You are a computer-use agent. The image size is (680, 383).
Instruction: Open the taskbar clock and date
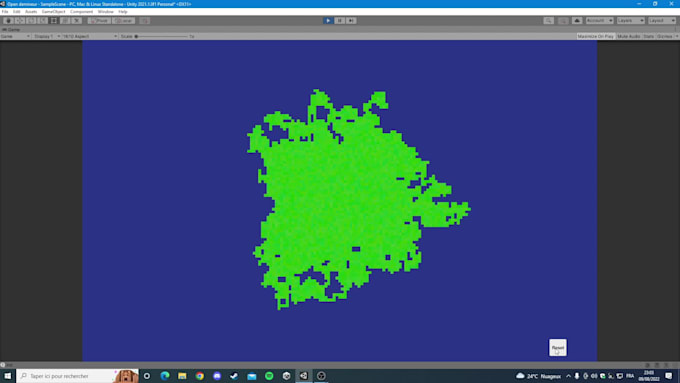click(x=649, y=376)
